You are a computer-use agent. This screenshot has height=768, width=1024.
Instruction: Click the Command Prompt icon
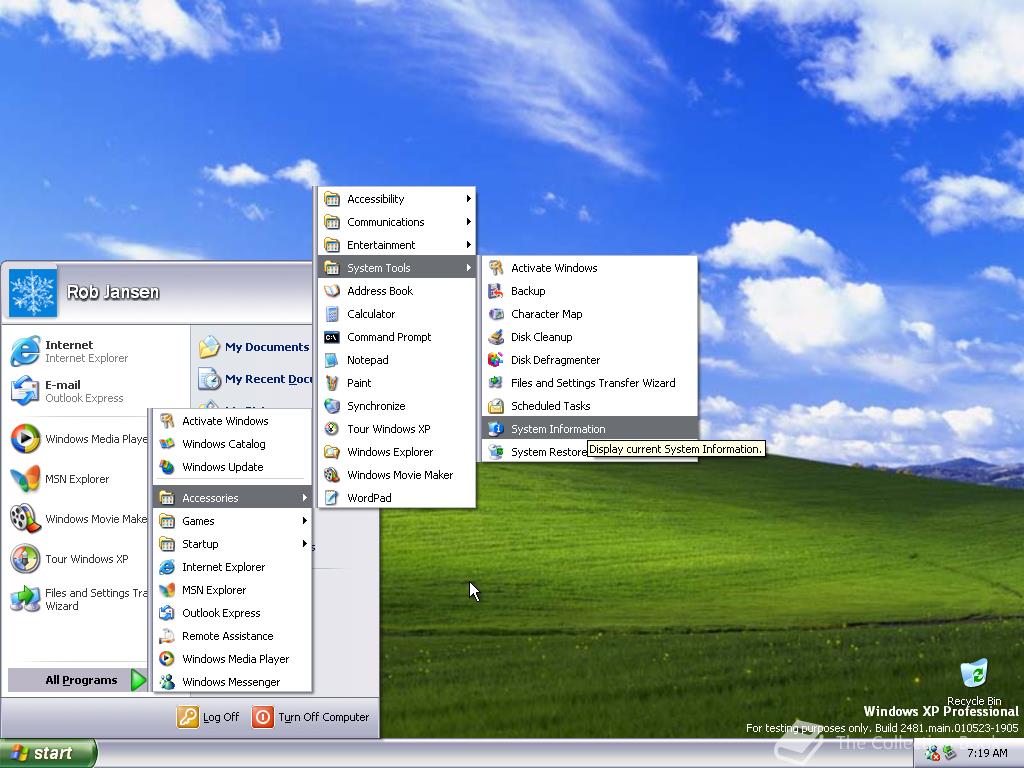coord(332,337)
